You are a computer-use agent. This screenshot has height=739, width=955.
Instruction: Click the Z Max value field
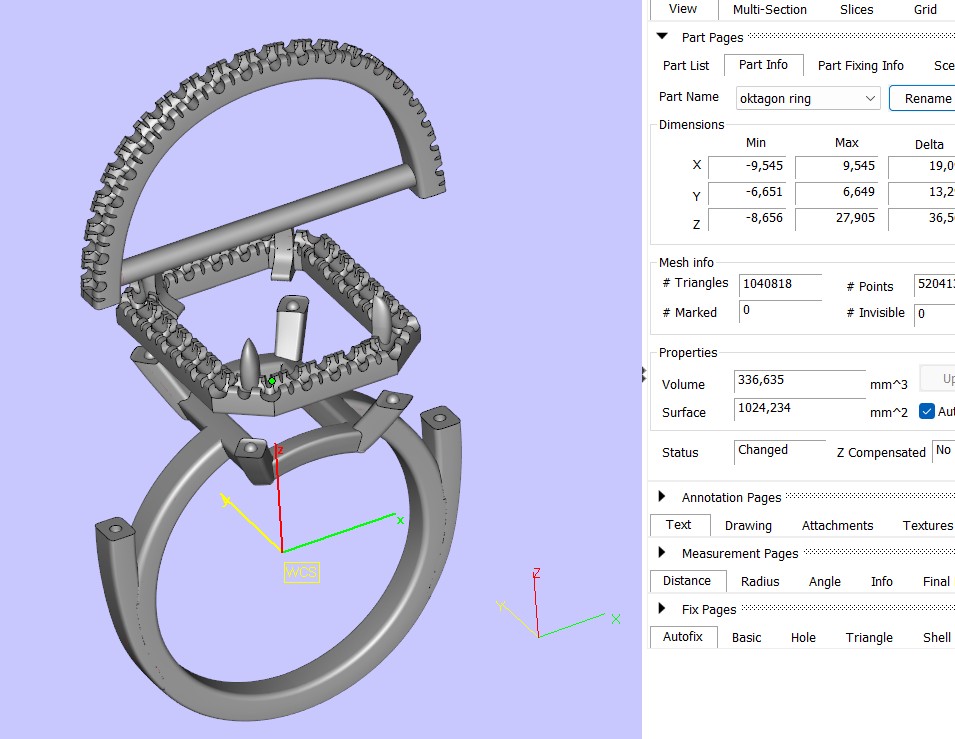[x=836, y=219]
